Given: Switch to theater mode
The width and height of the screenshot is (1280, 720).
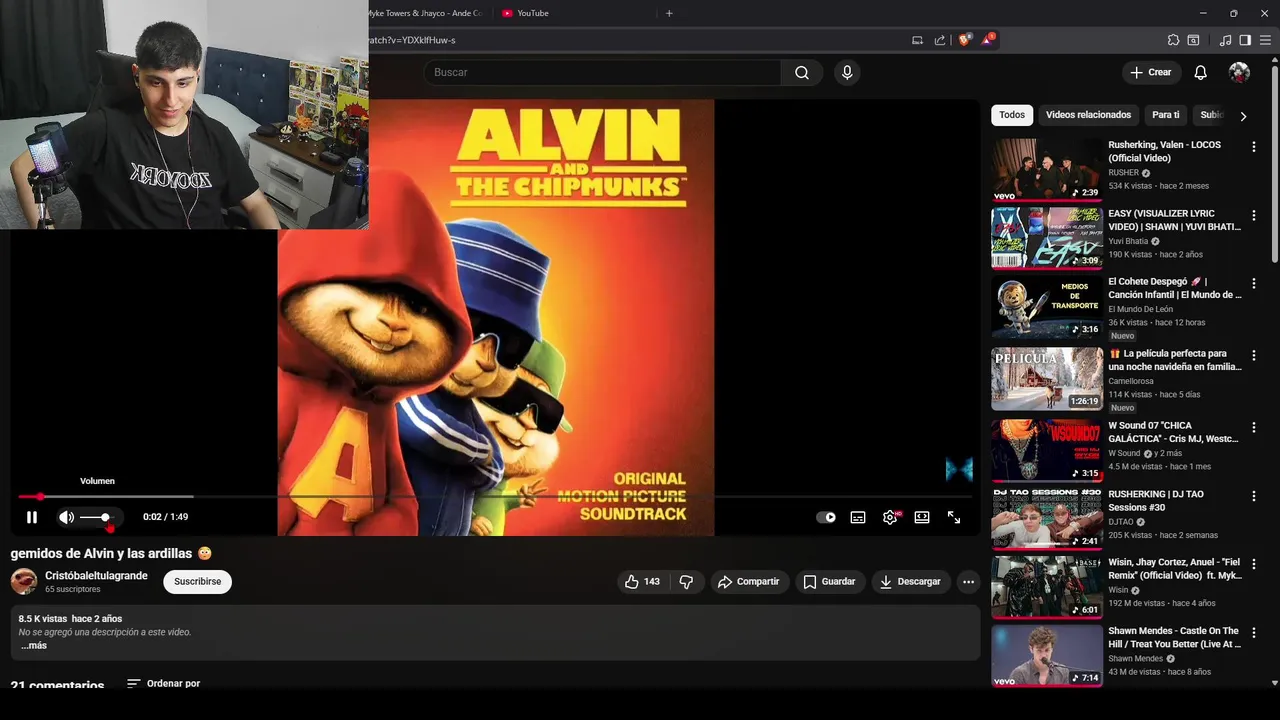Looking at the screenshot, I should click(922, 517).
